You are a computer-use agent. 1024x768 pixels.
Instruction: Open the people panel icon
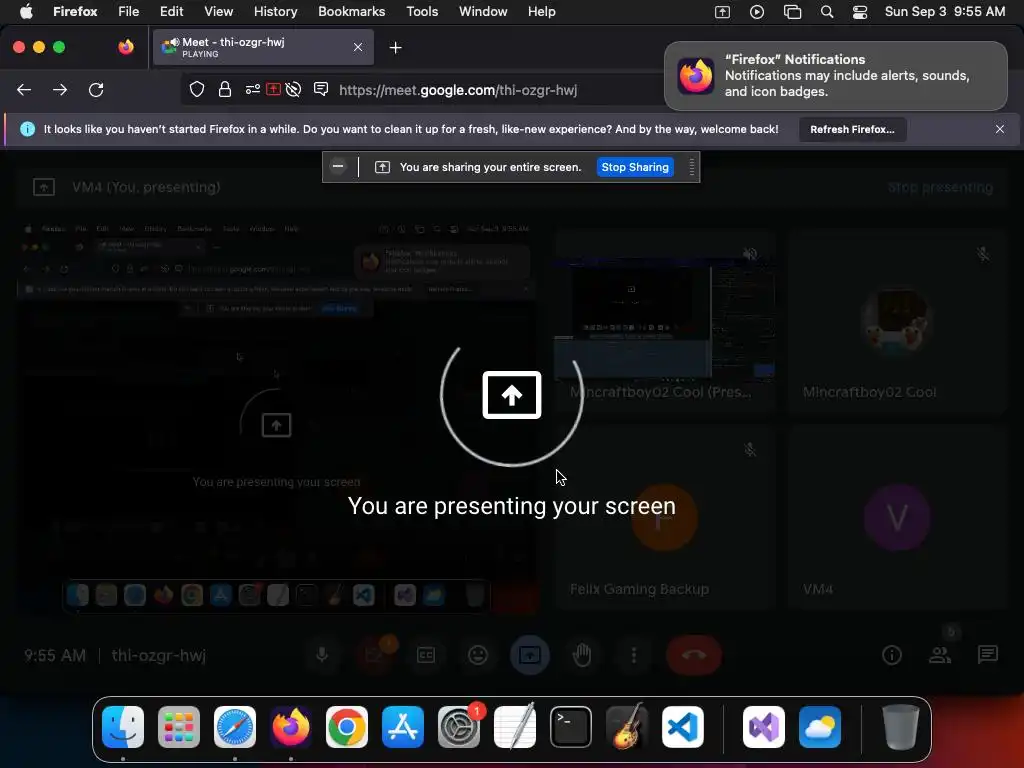[x=940, y=654]
